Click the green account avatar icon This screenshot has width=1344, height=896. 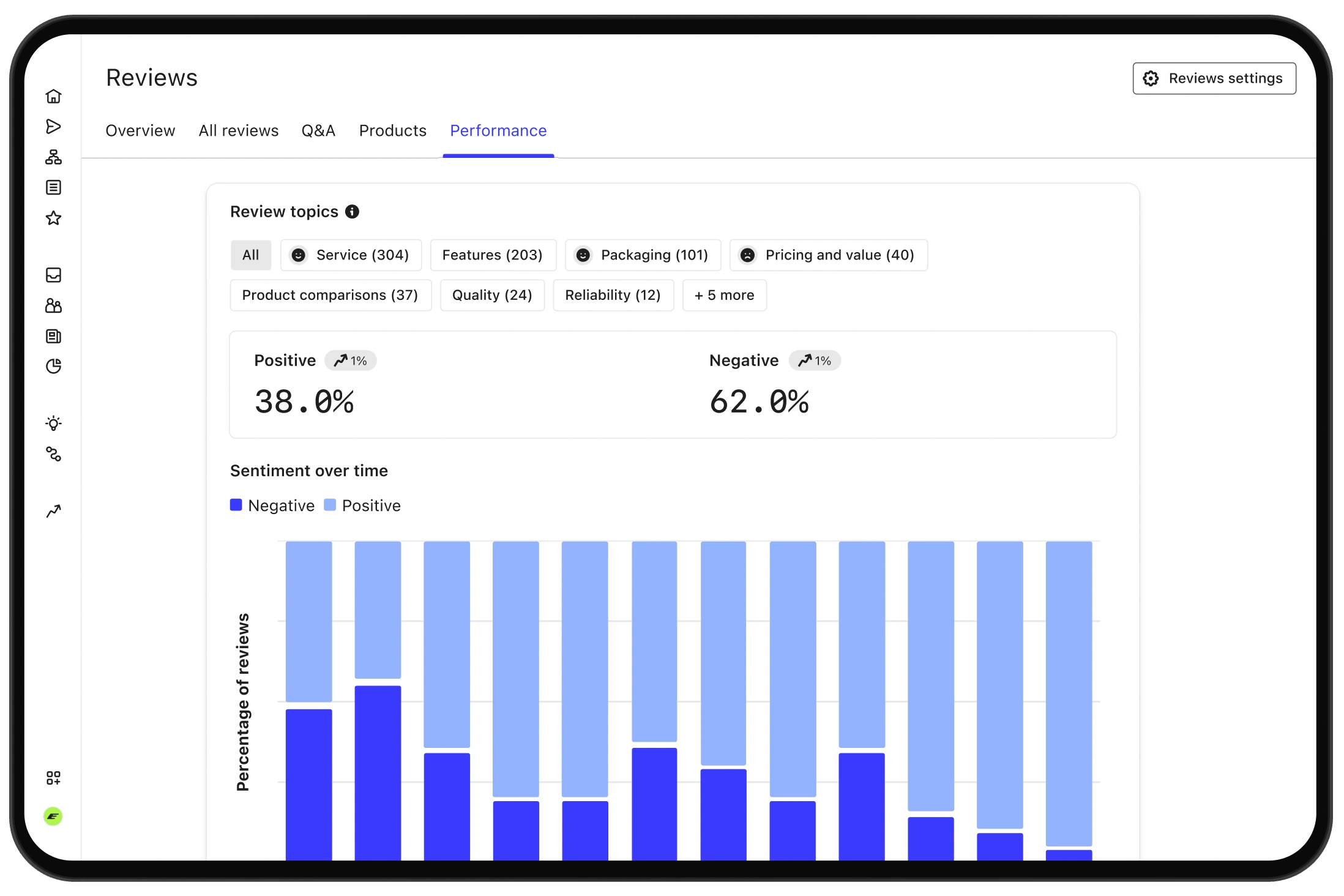pos(53,816)
